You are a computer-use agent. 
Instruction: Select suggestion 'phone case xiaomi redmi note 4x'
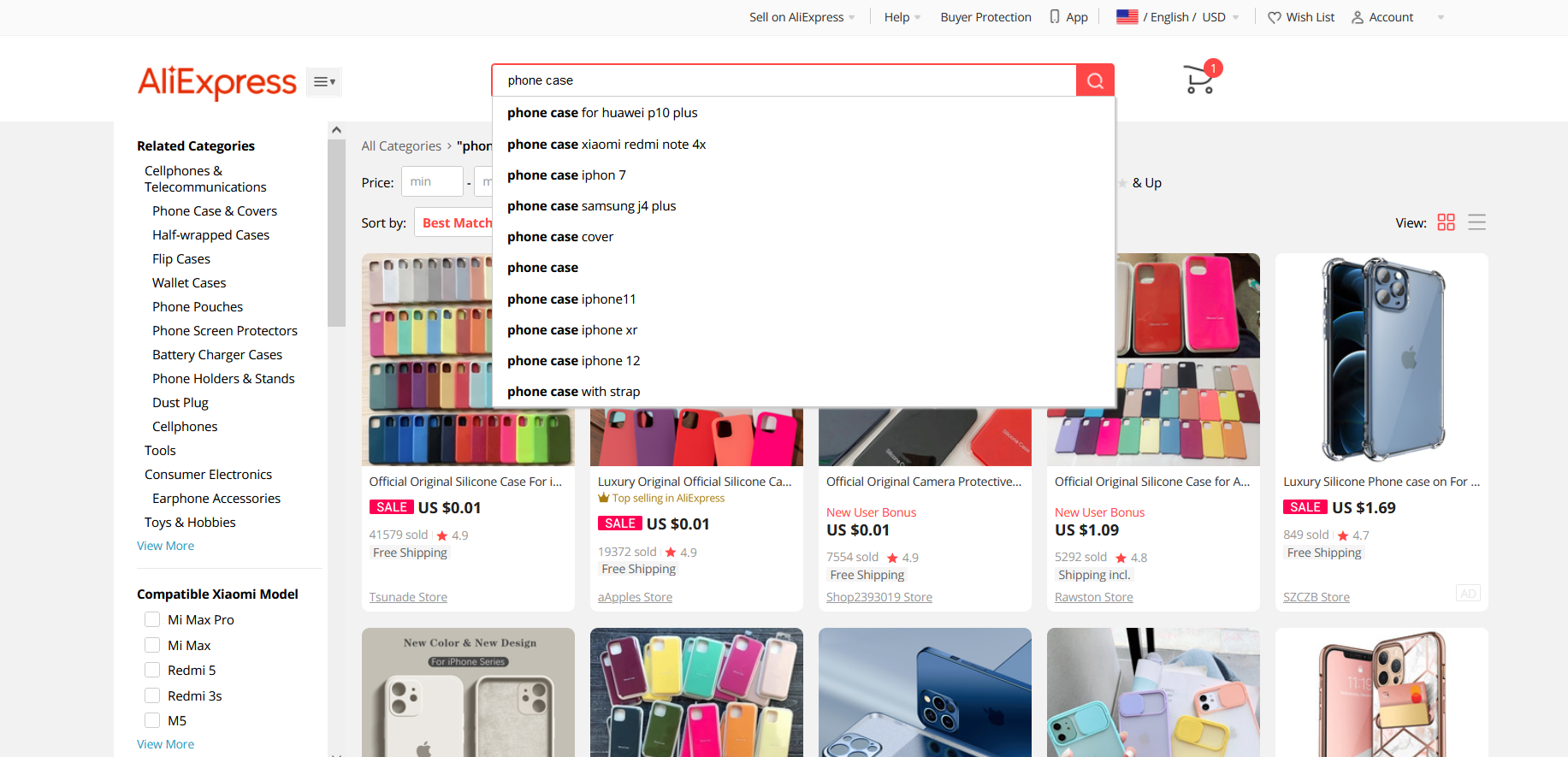[803, 145]
